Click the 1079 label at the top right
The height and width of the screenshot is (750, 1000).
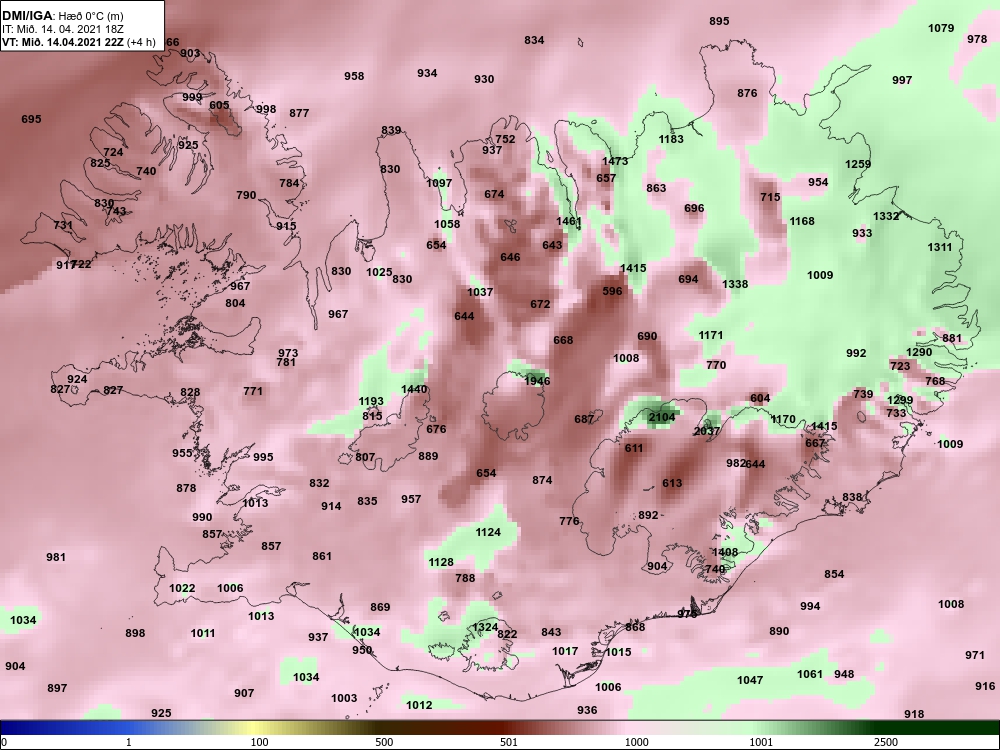941,28
